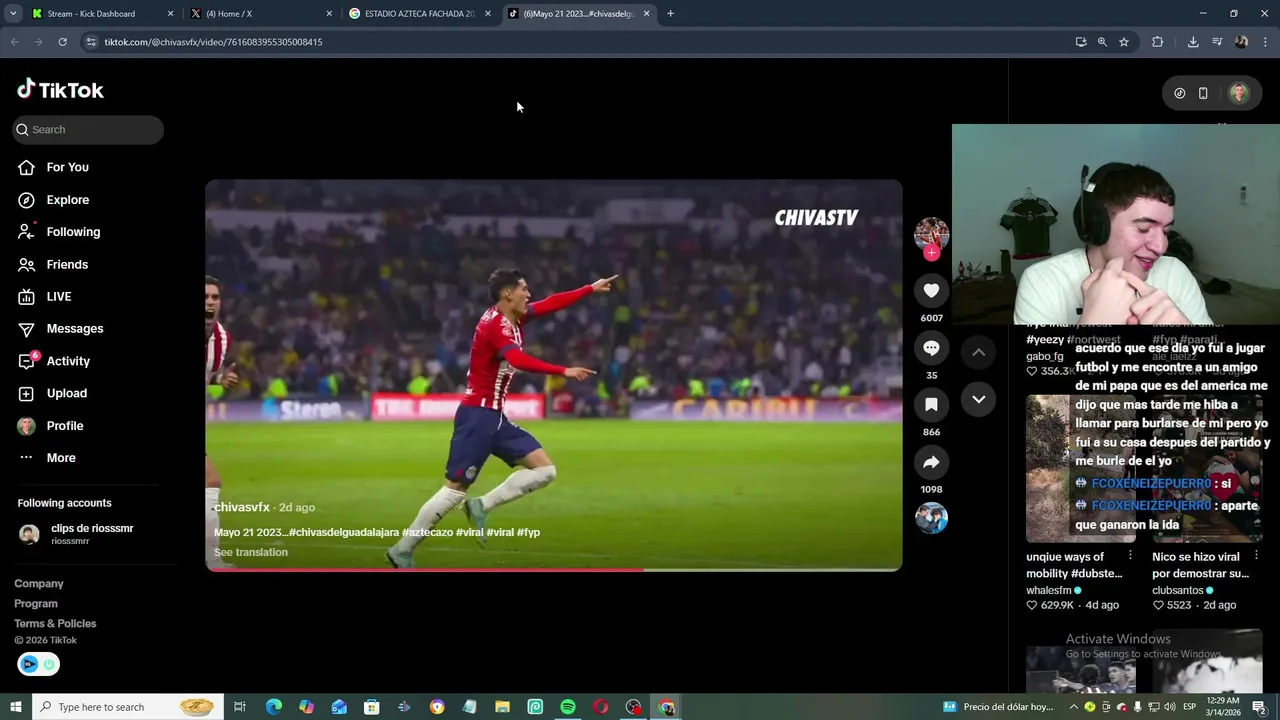Go to previous video with up chevron
Image resolution: width=1280 pixels, height=720 pixels.
[979, 352]
